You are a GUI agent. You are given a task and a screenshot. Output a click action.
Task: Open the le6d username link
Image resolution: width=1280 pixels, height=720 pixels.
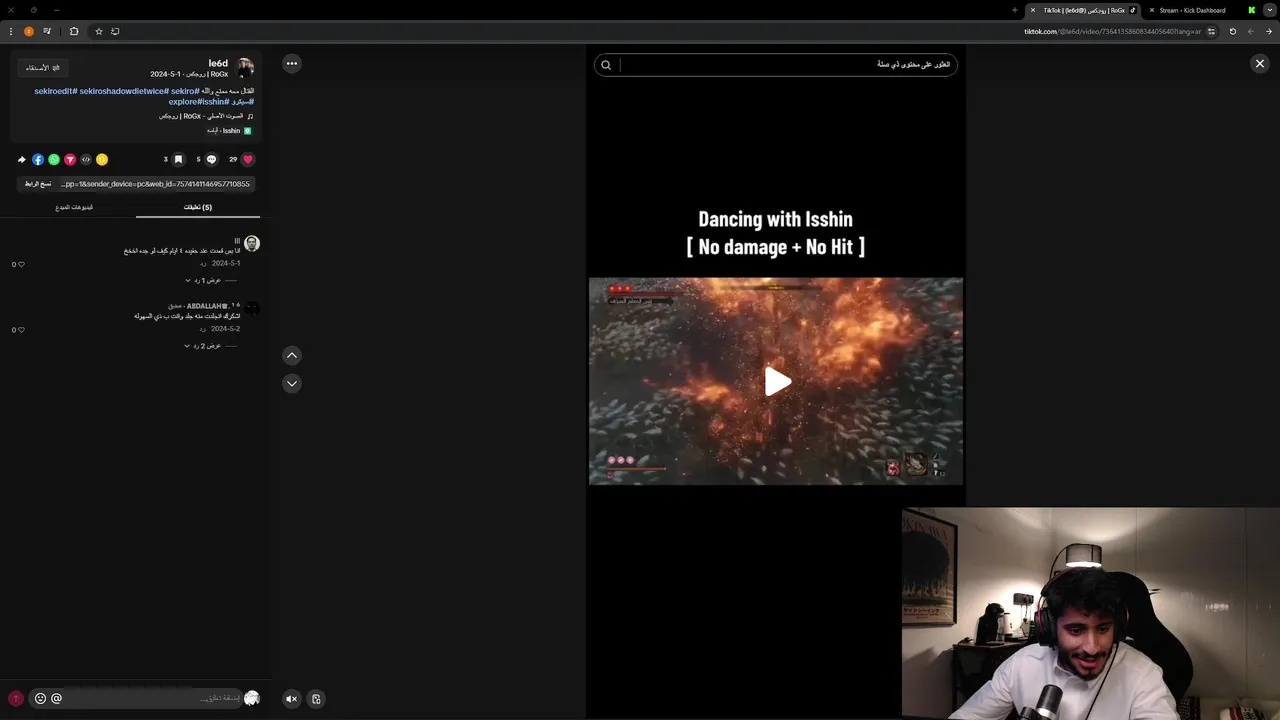tap(218, 63)
